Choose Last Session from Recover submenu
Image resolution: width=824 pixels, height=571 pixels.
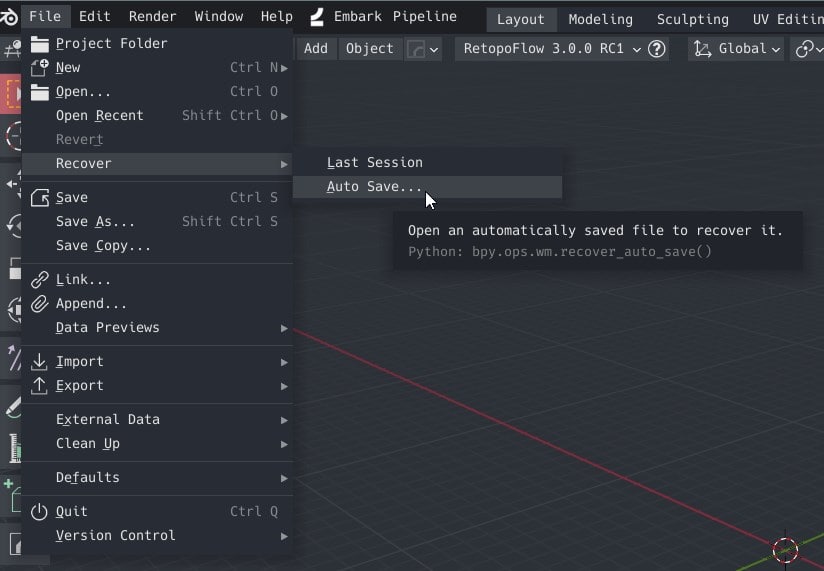(427, 162)
